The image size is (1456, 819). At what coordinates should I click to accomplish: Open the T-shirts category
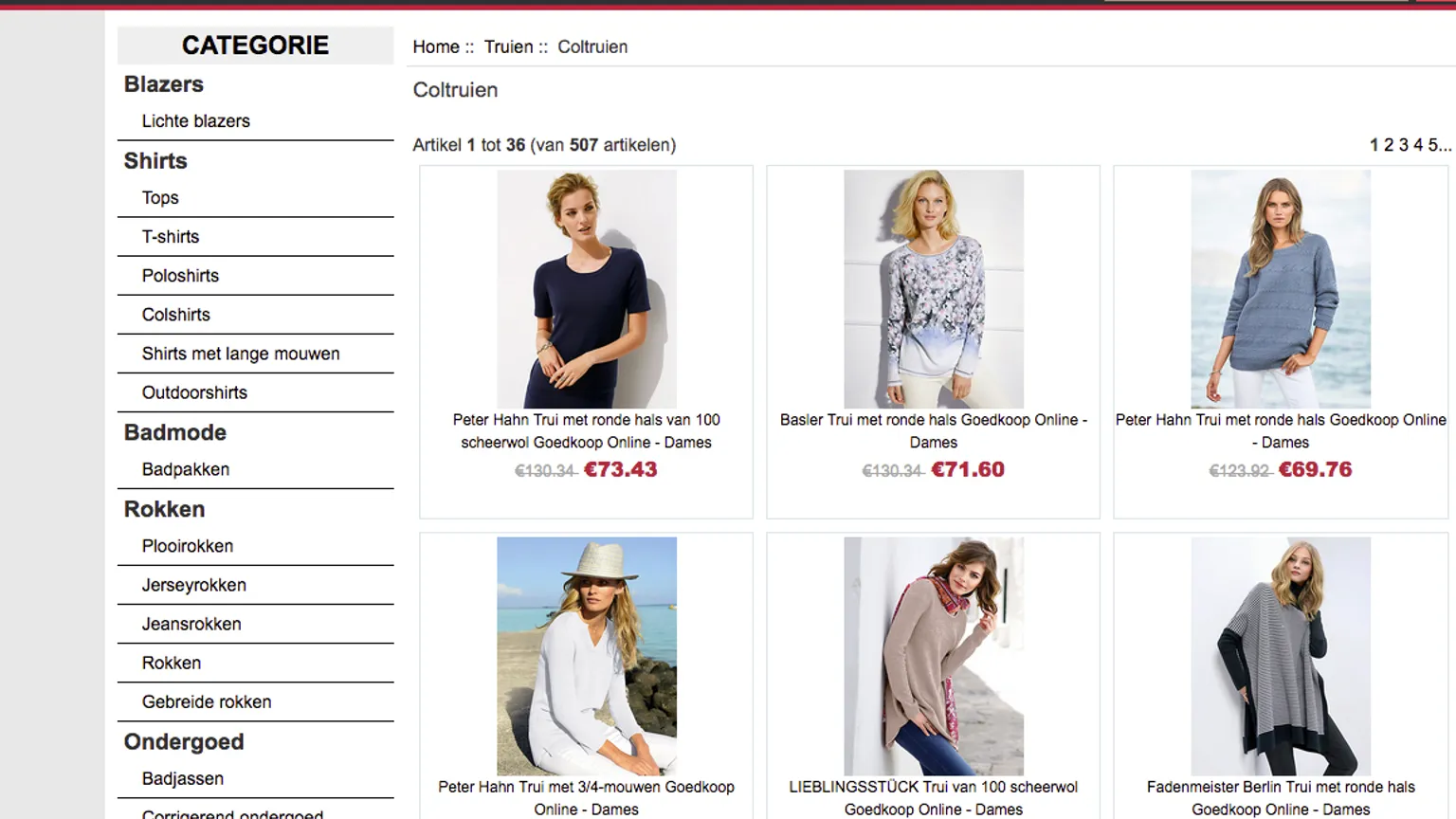point(171,237)
